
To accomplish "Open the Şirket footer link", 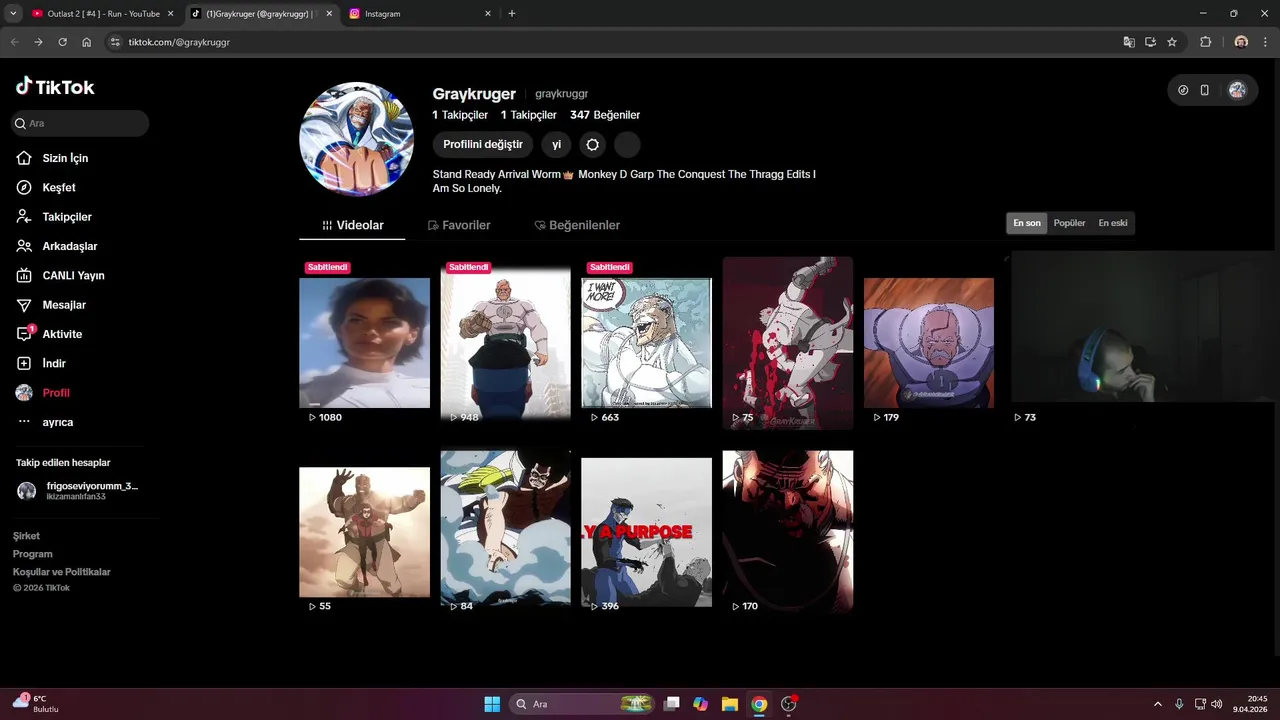I will tap(26, 536).
